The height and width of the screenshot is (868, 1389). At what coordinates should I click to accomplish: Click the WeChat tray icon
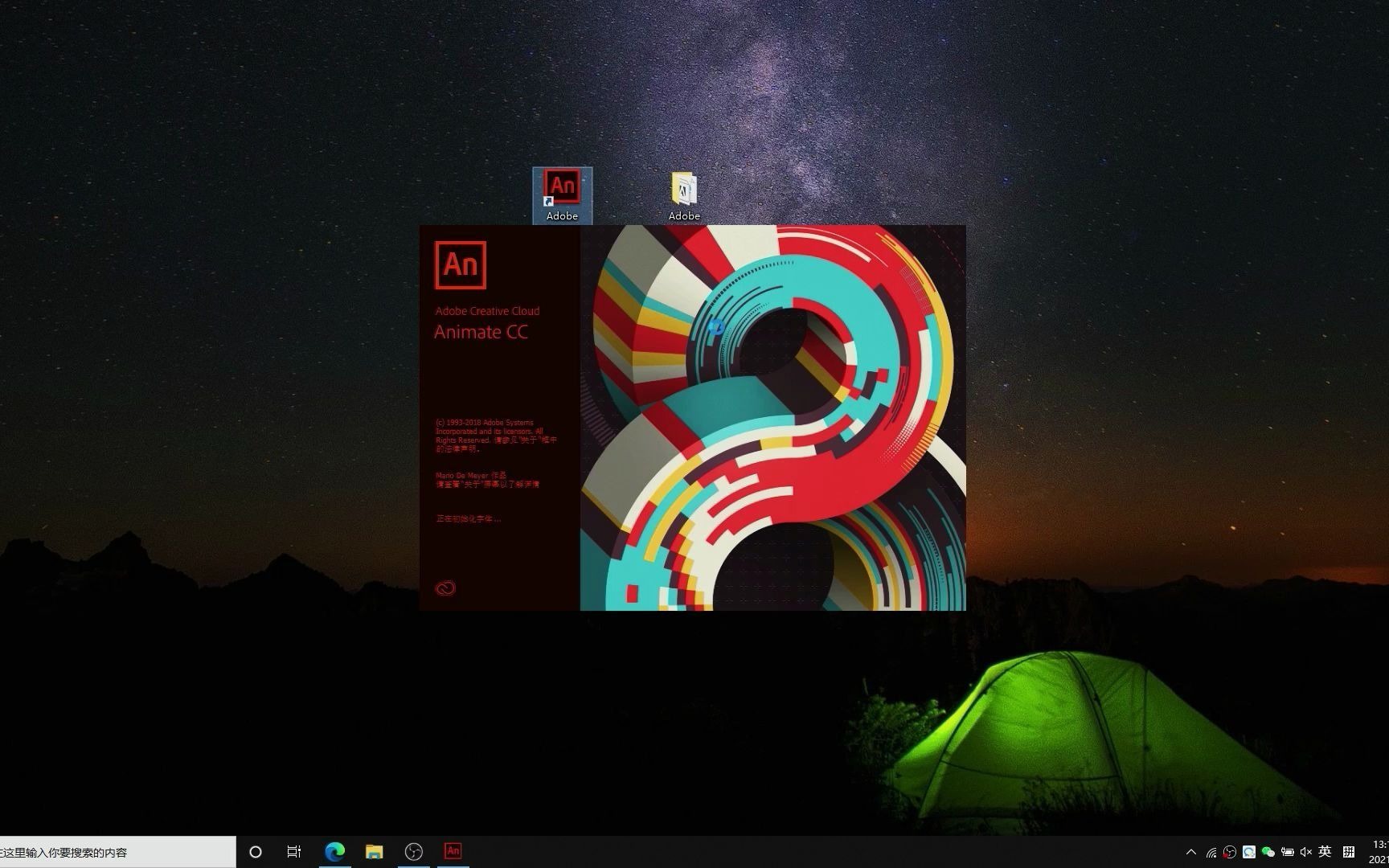click(x=1268, y=852)
